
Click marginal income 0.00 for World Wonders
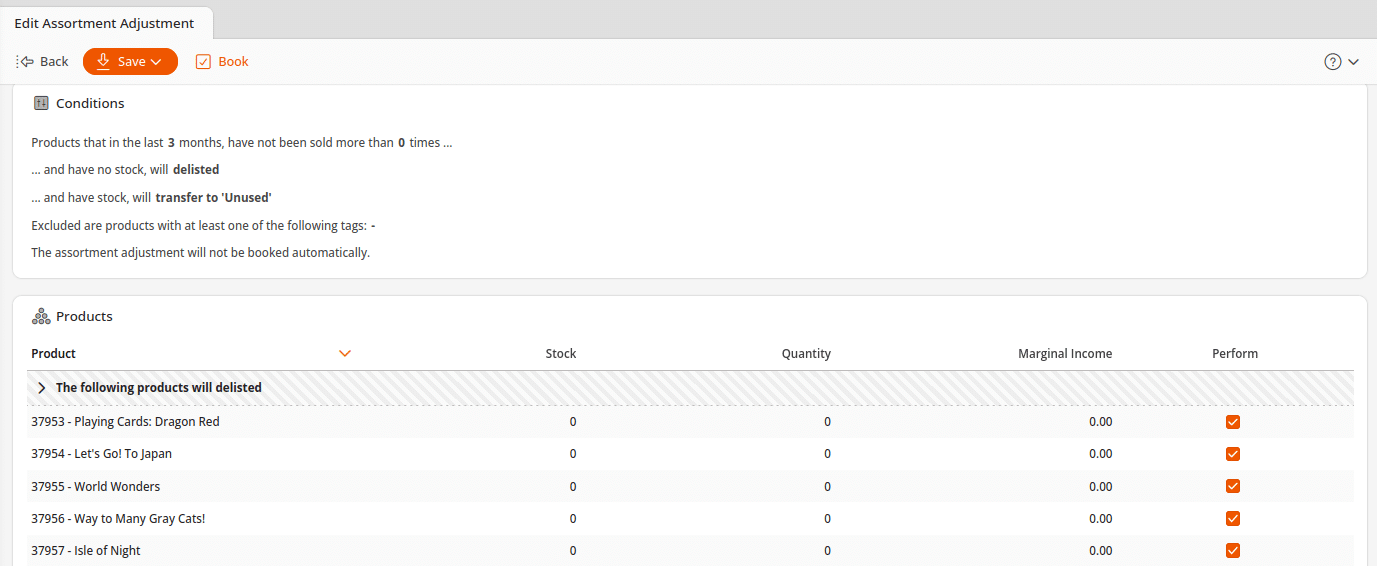pyautogui.click(x=1100, y=487)
